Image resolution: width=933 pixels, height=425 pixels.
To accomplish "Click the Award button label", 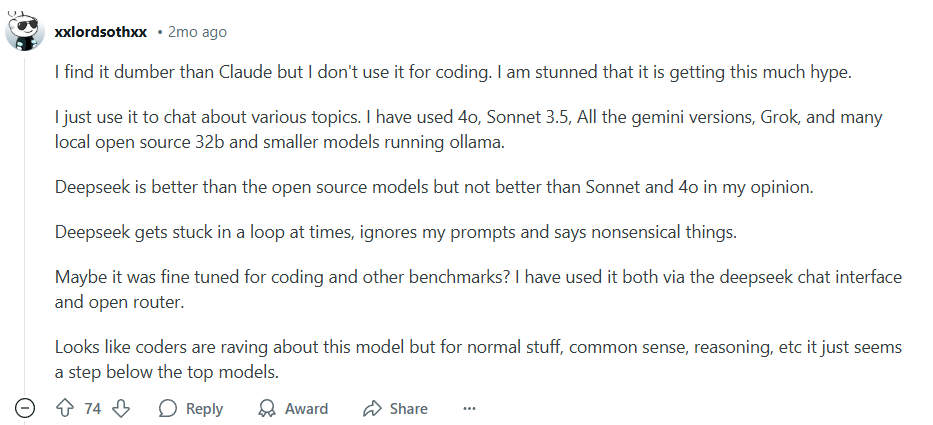I will 306,408.
